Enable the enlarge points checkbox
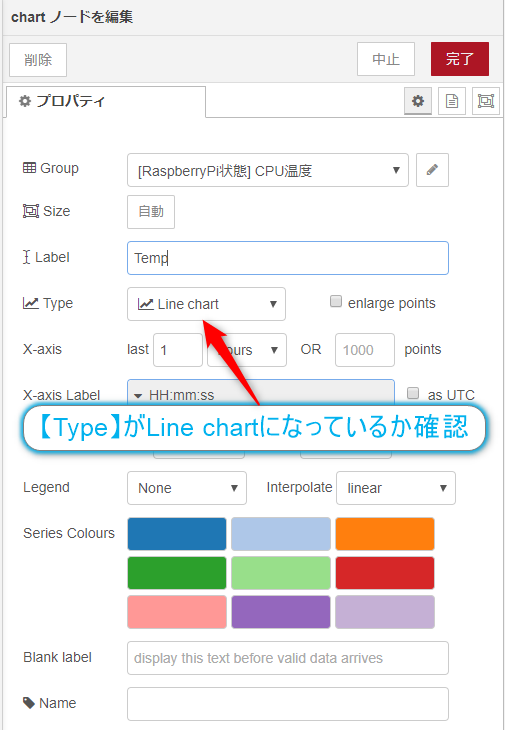This screenshot has width=505, height=730. click(x=336, y=301)
